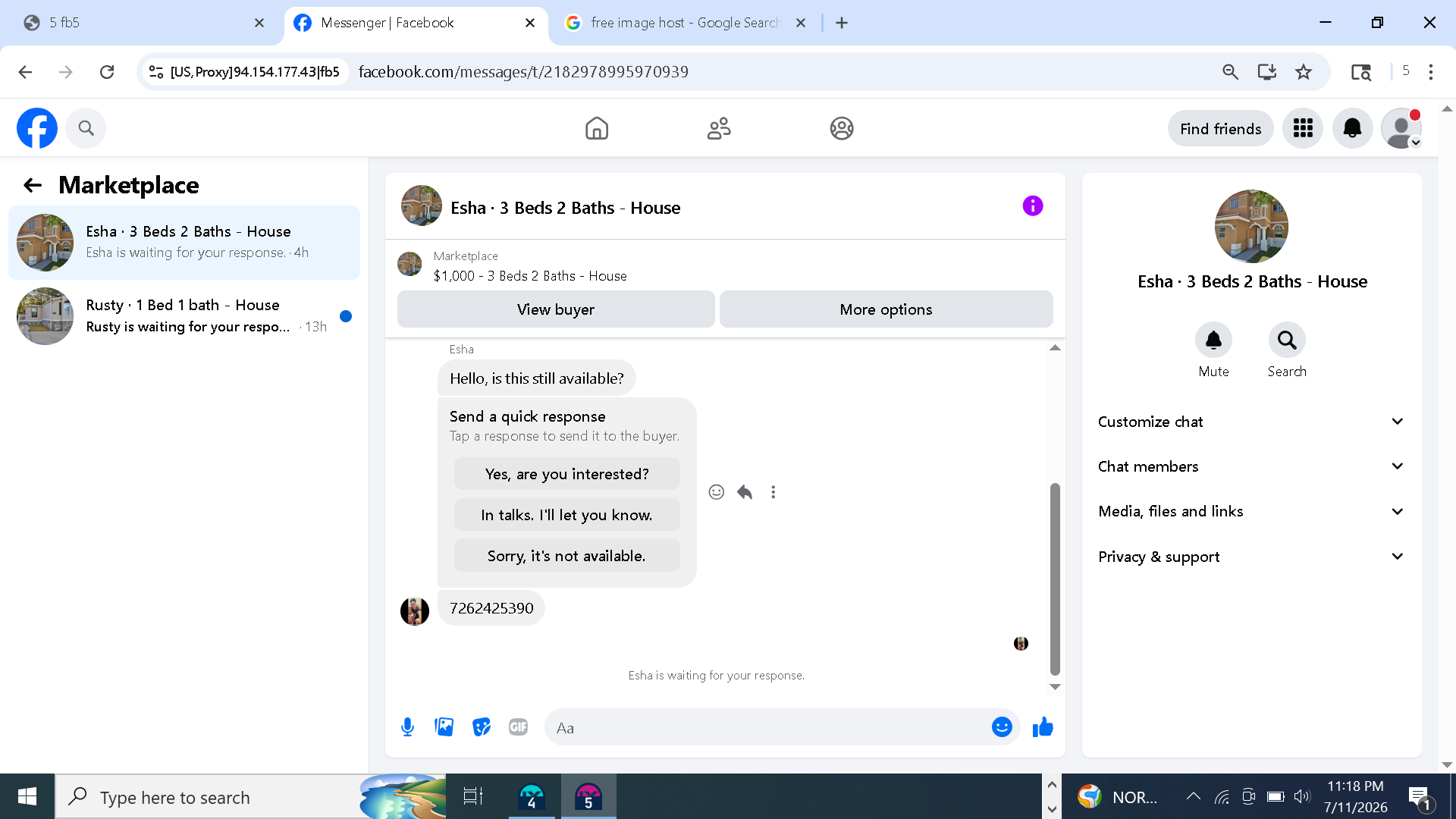Viewport: 1456px width, 819px height.
Task: Open the account profile avatar menu
Action: [1401, 128]
